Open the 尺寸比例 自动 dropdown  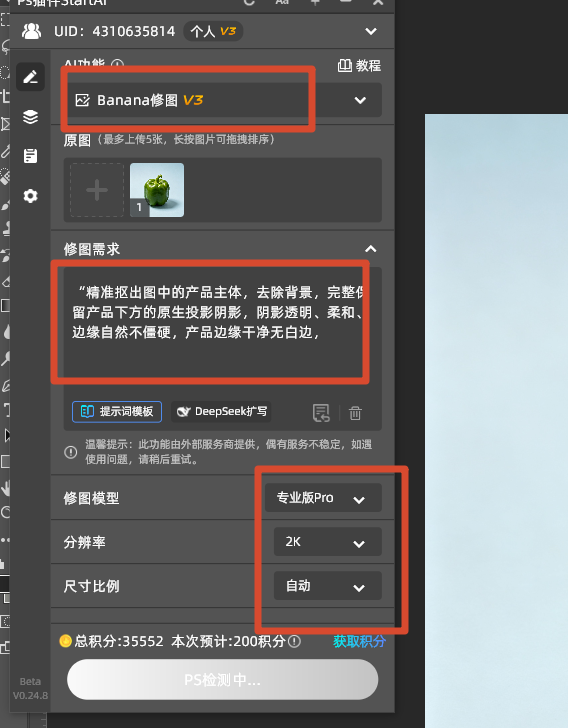(x=327, y=586)
